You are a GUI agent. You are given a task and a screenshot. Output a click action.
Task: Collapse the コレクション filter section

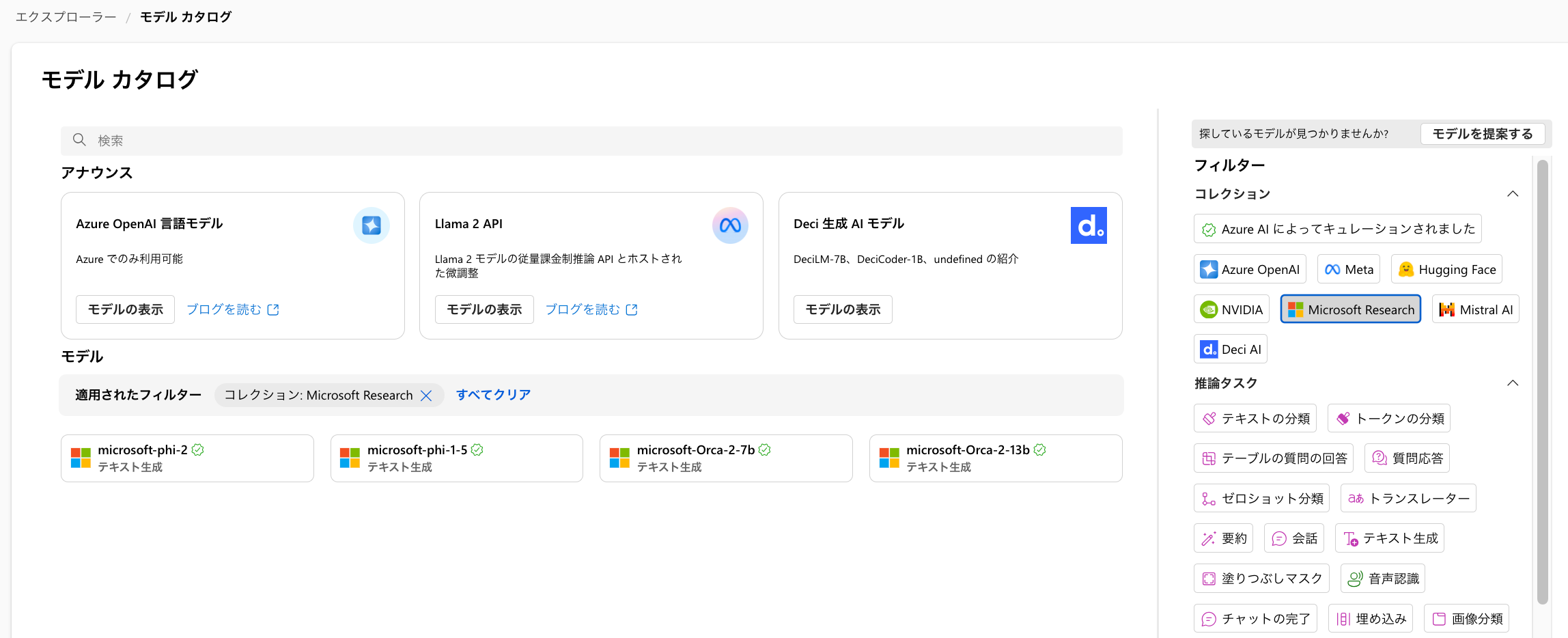[1513, 194]
